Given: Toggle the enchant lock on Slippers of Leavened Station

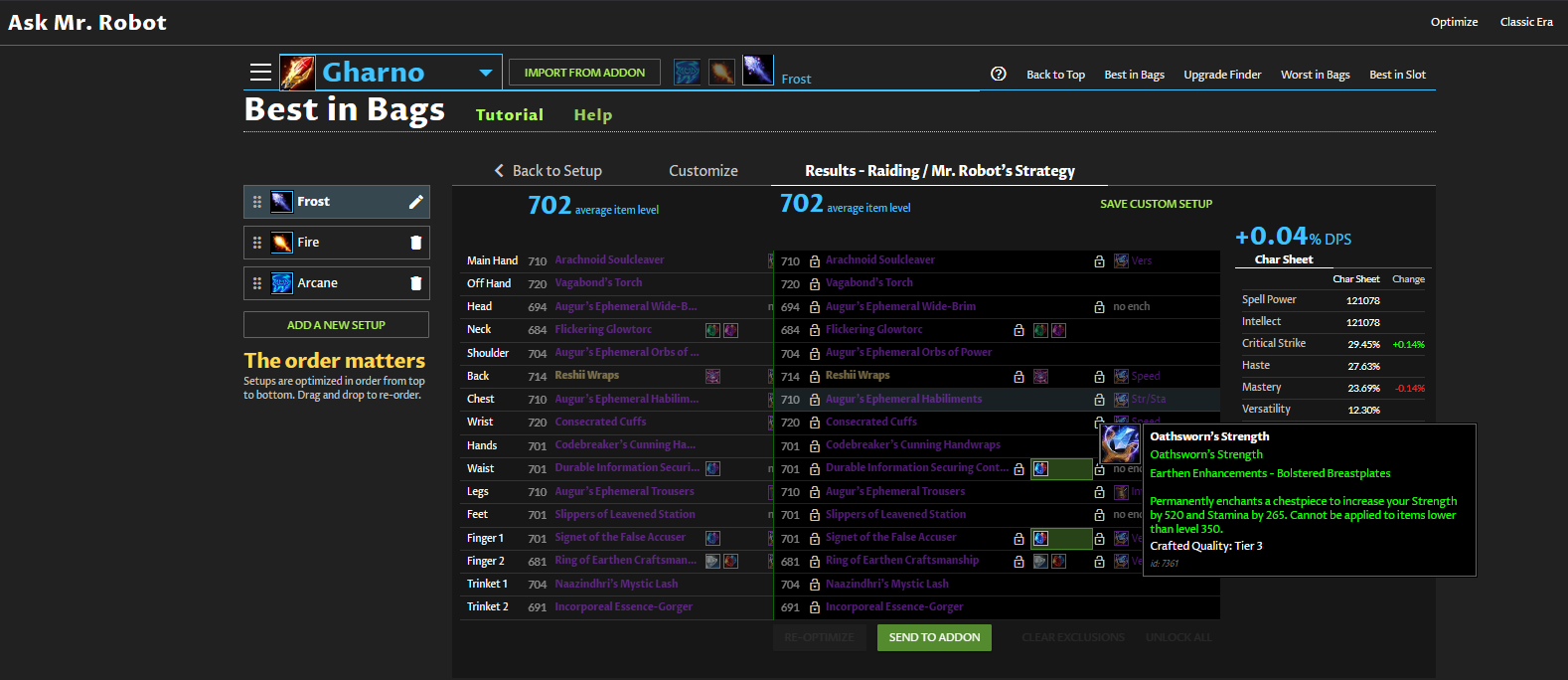Looking at the screenshot, I should click(x=1099, y=515).
